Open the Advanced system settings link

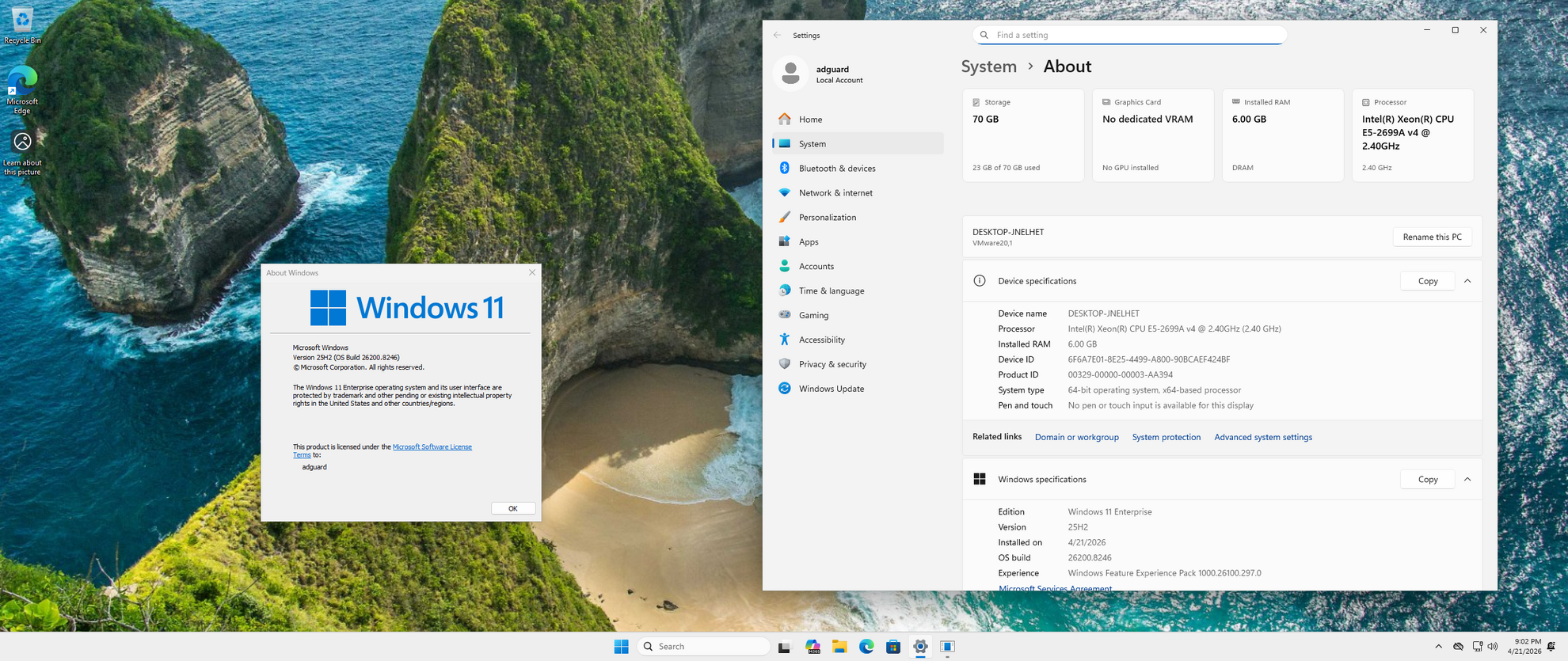1262,437
